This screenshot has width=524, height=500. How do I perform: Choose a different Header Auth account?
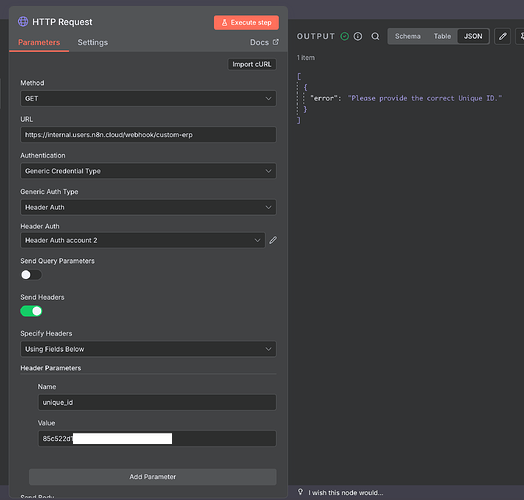pos(143,240)
